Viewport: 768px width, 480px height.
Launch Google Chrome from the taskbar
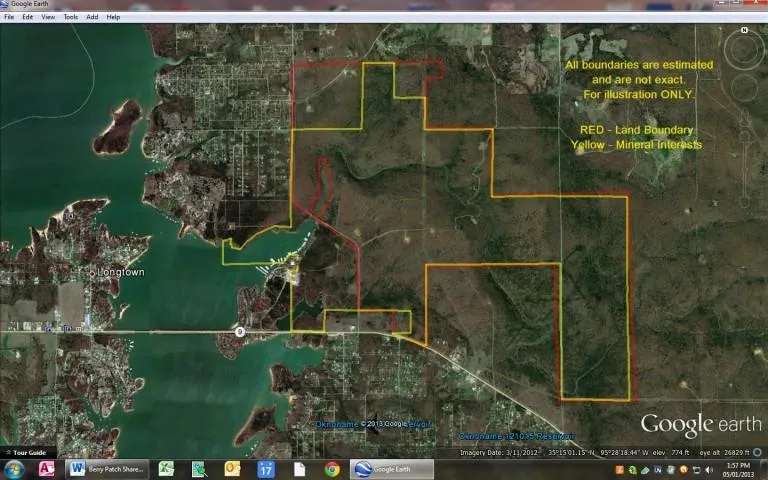[331, 469]
